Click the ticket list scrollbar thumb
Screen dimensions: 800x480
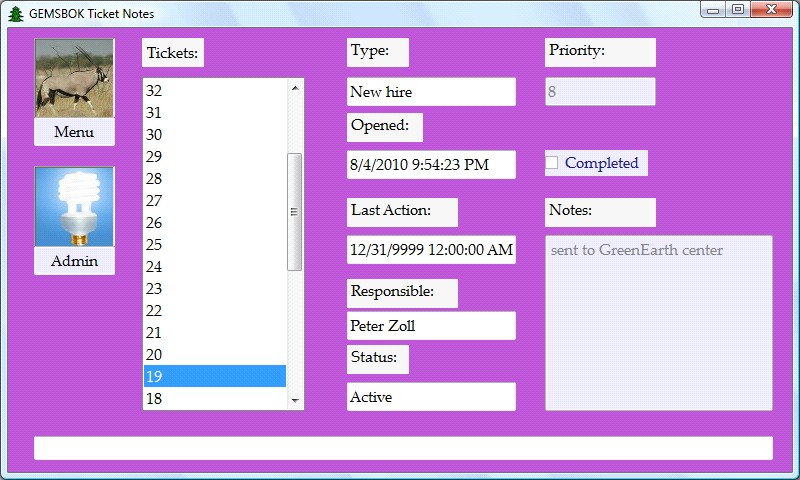click(294, 211)
